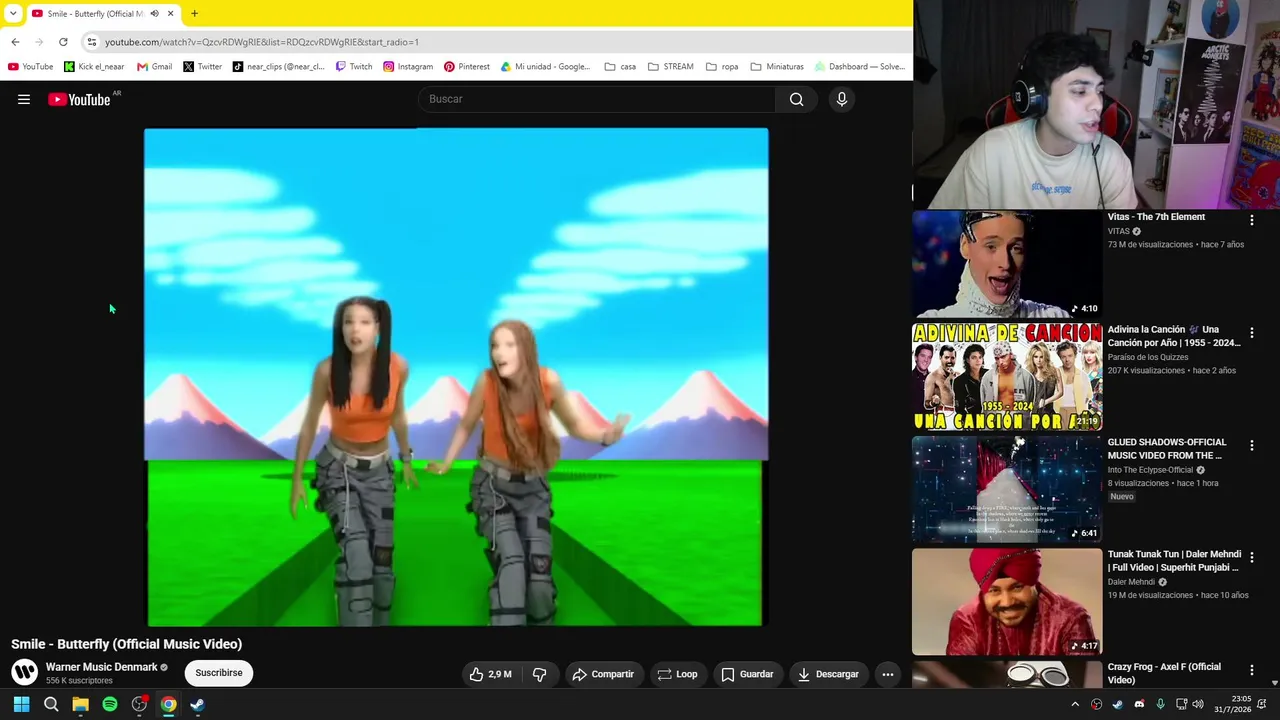Open the Pinterest bookmark
The height and width of the screenshot is (720, 1280).
(x=467, y=67)
